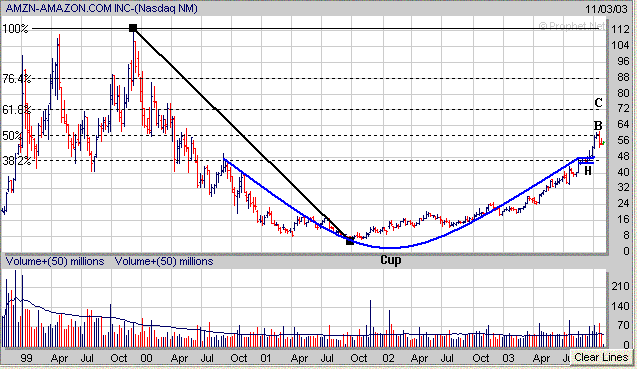Click the 03 year label on time axis
637x369 pixels.
pyautogui.click(x=509, y=358)
